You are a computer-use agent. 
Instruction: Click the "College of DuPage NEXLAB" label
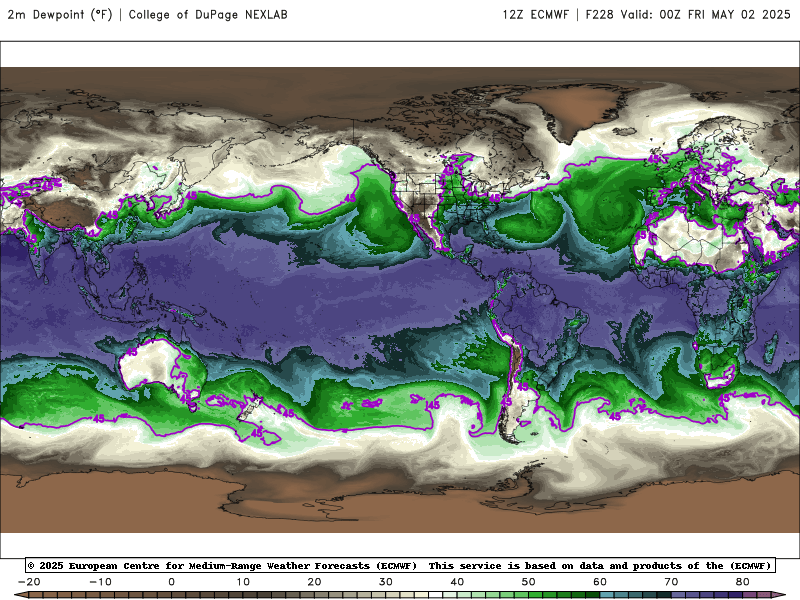[x=208, y=14]
